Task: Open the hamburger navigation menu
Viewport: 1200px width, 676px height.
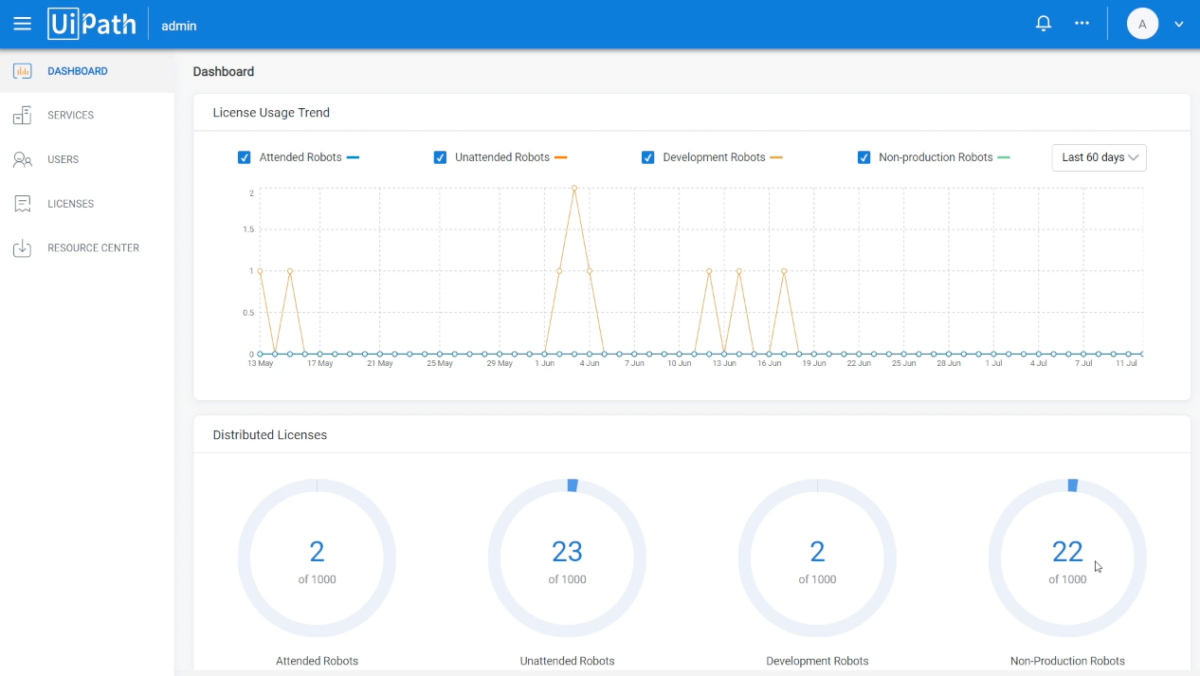Action: tap(22, 23)
